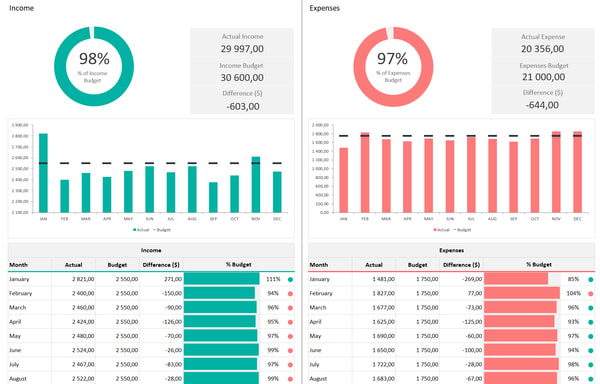Select the SEP bar in the Income chart
Viewport: 600px width, 384px height.
pyautogui.click(x=213, y=197)
